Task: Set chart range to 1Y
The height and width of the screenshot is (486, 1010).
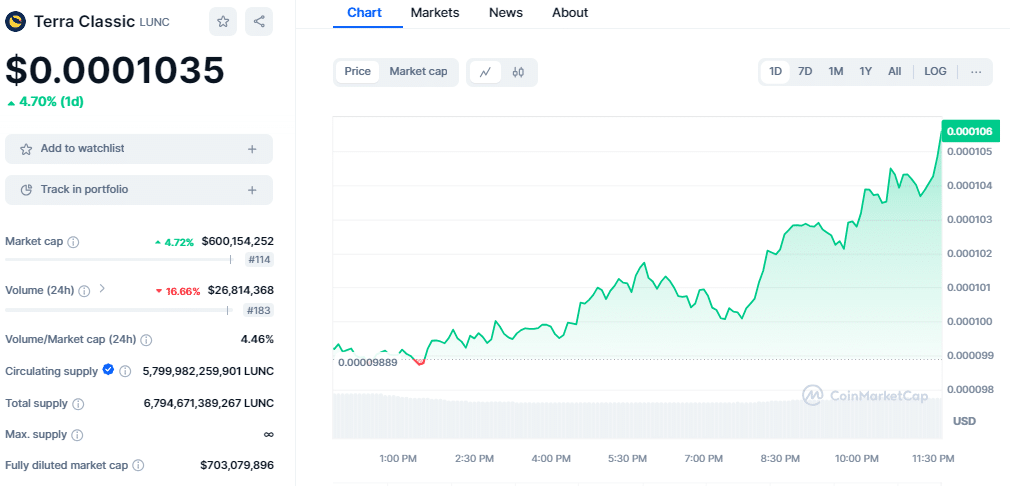Action: tap(866, 71)
